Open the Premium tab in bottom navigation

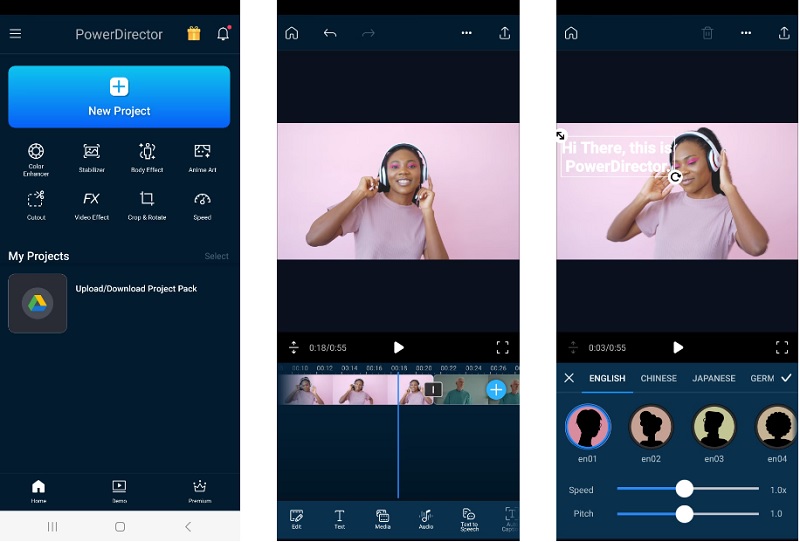[200, 490]
